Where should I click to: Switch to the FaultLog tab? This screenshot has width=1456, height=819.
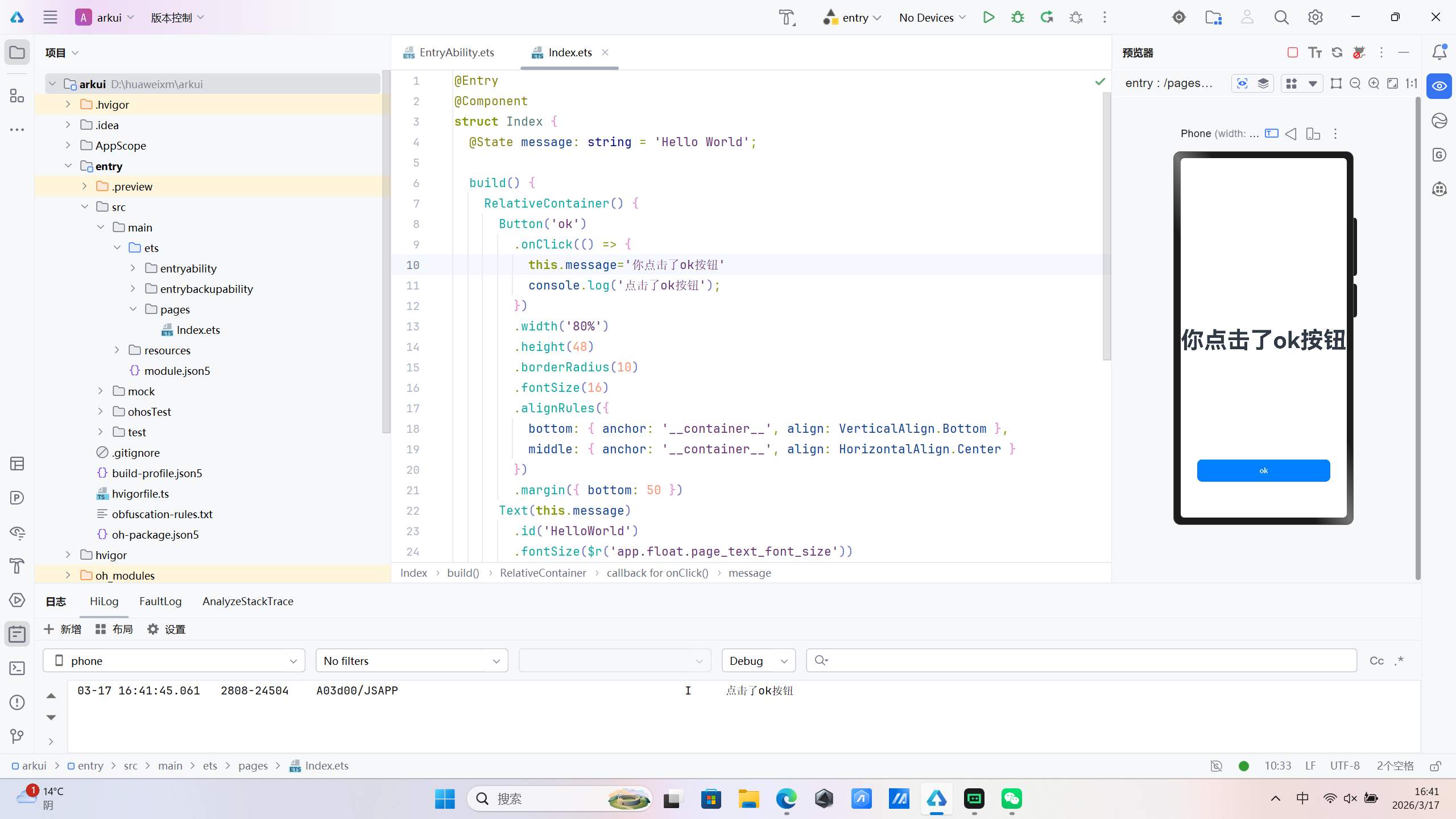pos(160,601)
